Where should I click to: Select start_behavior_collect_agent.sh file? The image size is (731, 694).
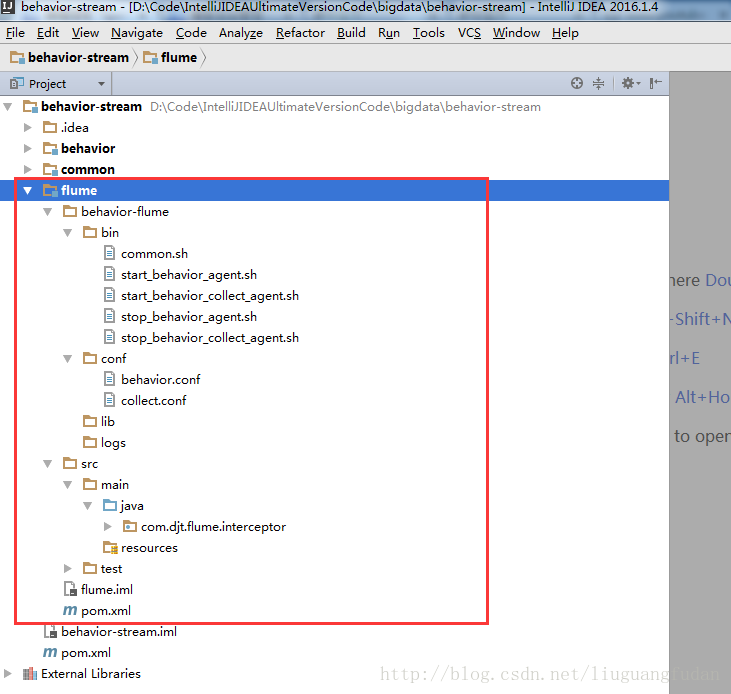210,296
